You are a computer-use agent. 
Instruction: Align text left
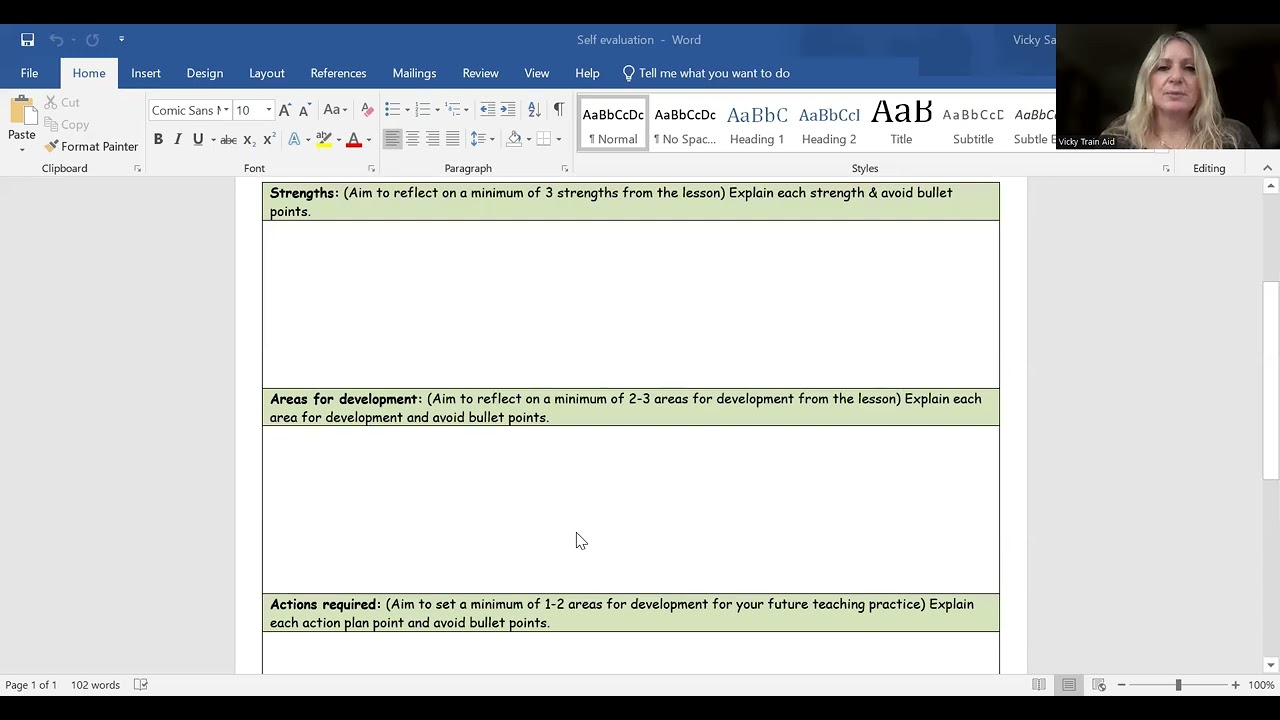coord(392,139)
